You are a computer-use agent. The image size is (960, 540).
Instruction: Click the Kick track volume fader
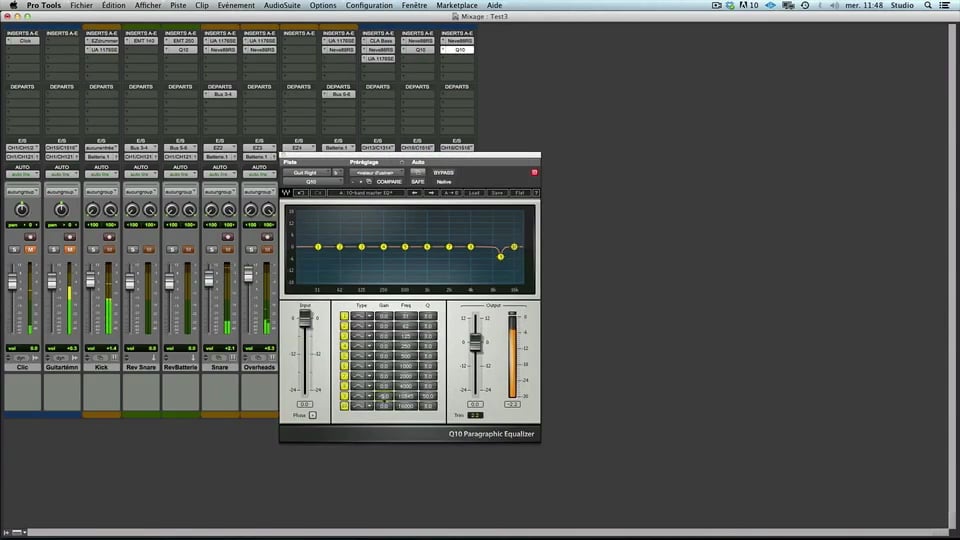(x=91, y=279)
